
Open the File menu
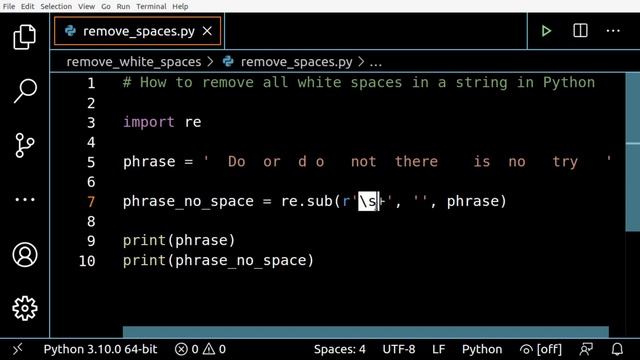pyautogui.click(x=9, y=7)
